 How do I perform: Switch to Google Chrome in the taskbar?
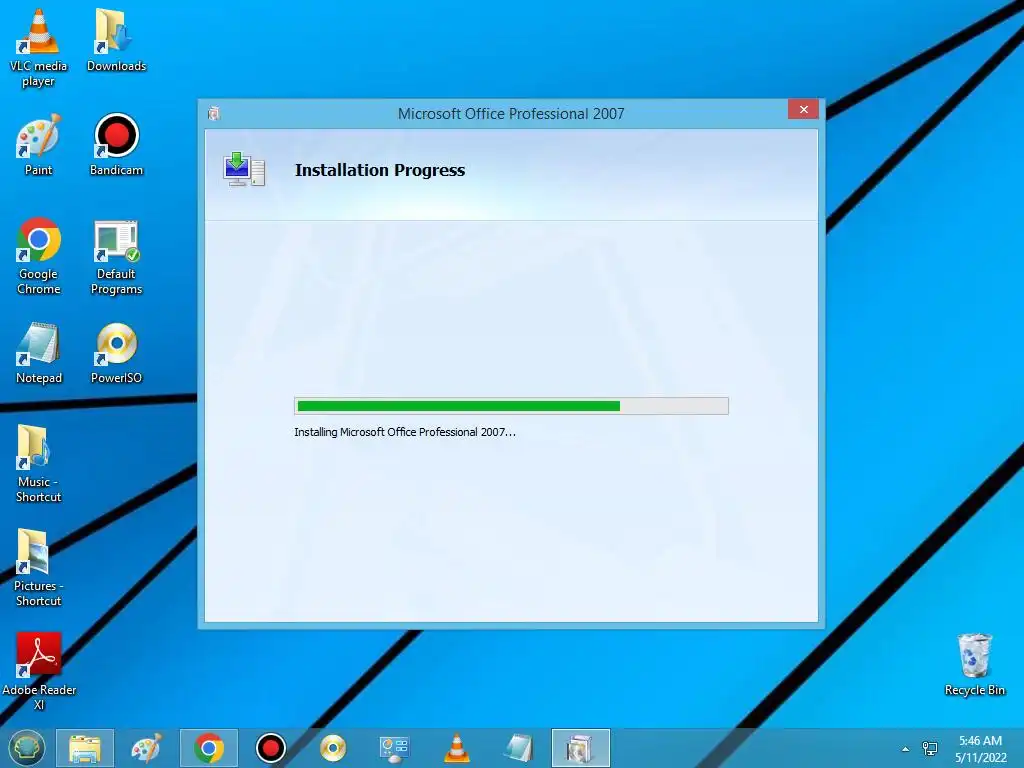(208, 748)
